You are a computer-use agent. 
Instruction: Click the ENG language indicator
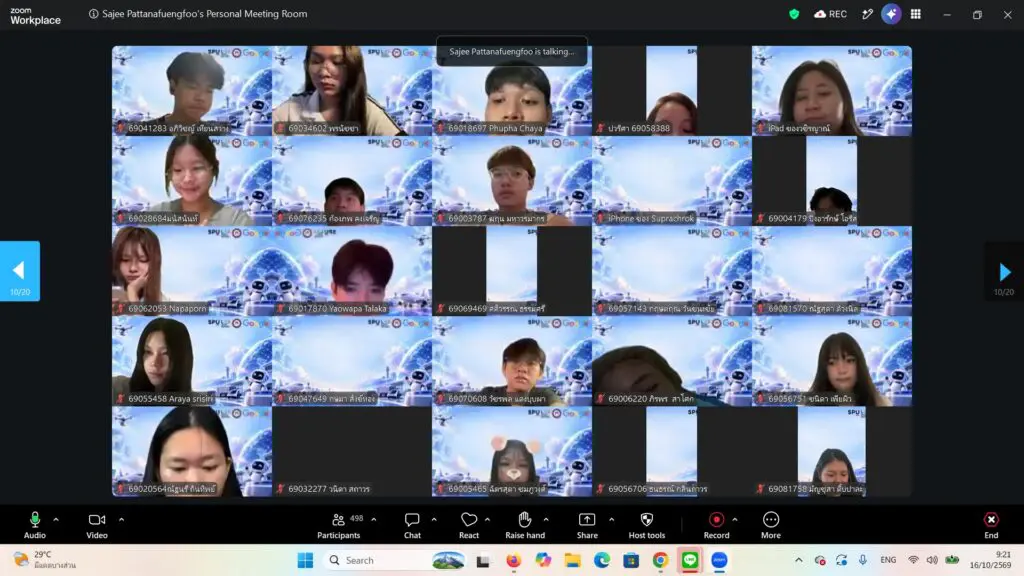(888, 560)
